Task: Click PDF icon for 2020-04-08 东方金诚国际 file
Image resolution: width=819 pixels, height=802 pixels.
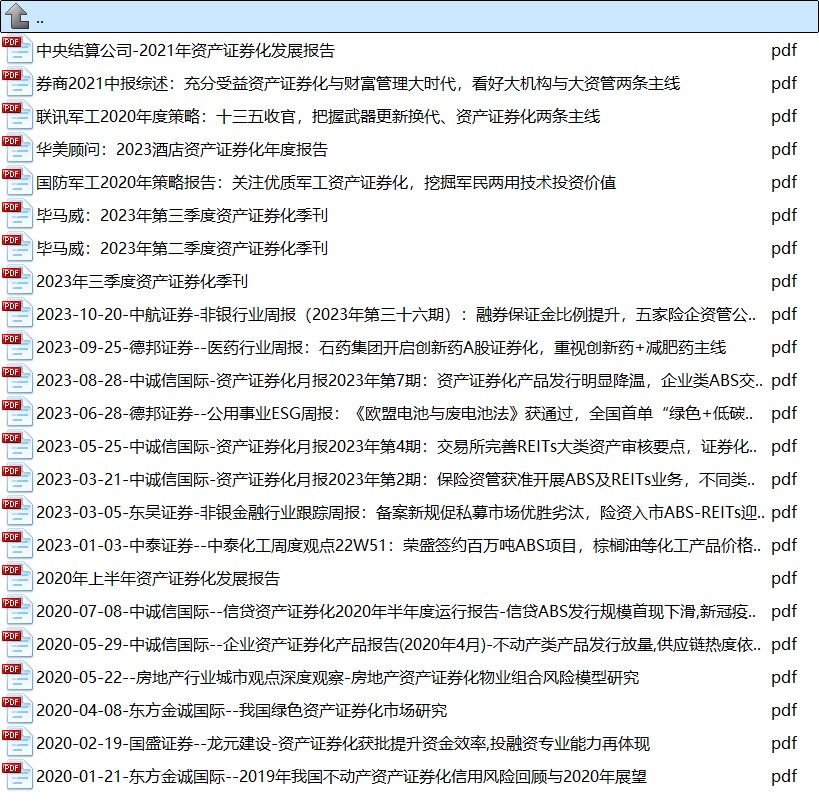Action: pyautogui.click(x=17, y=710)
